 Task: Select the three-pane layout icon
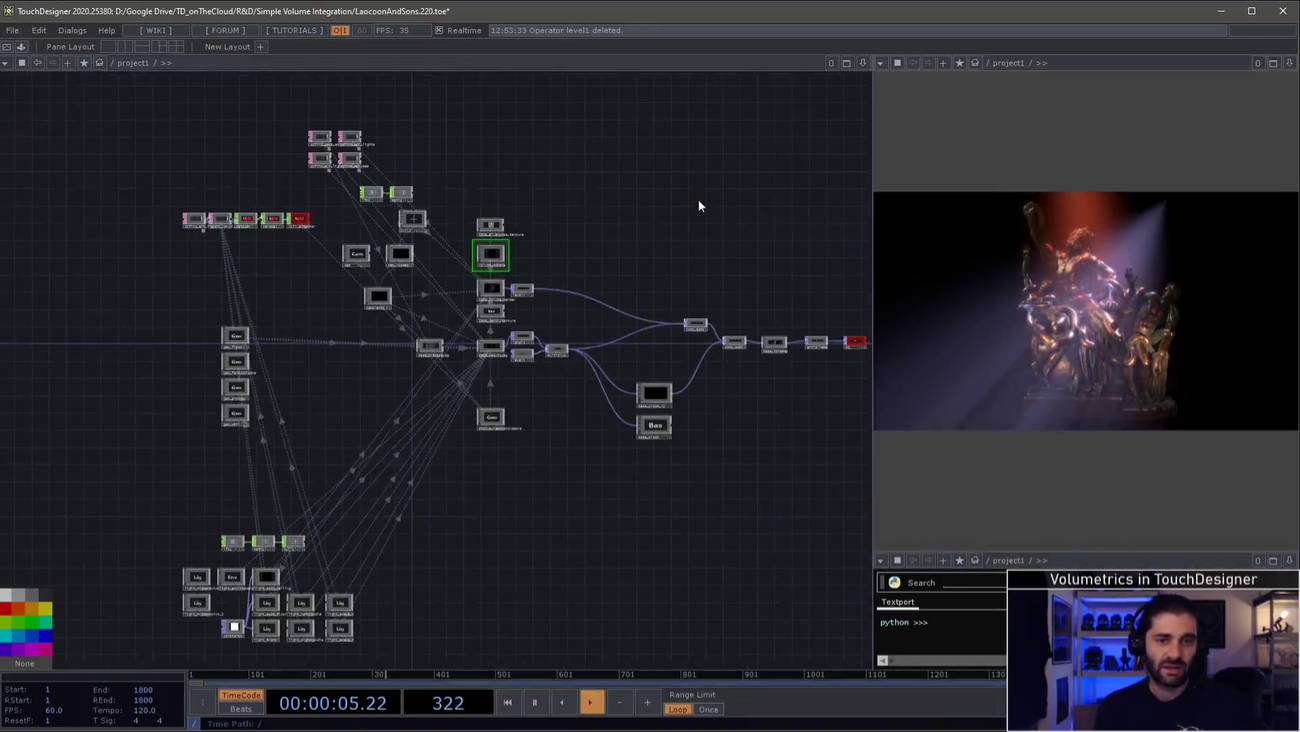(x=159, y=47)
